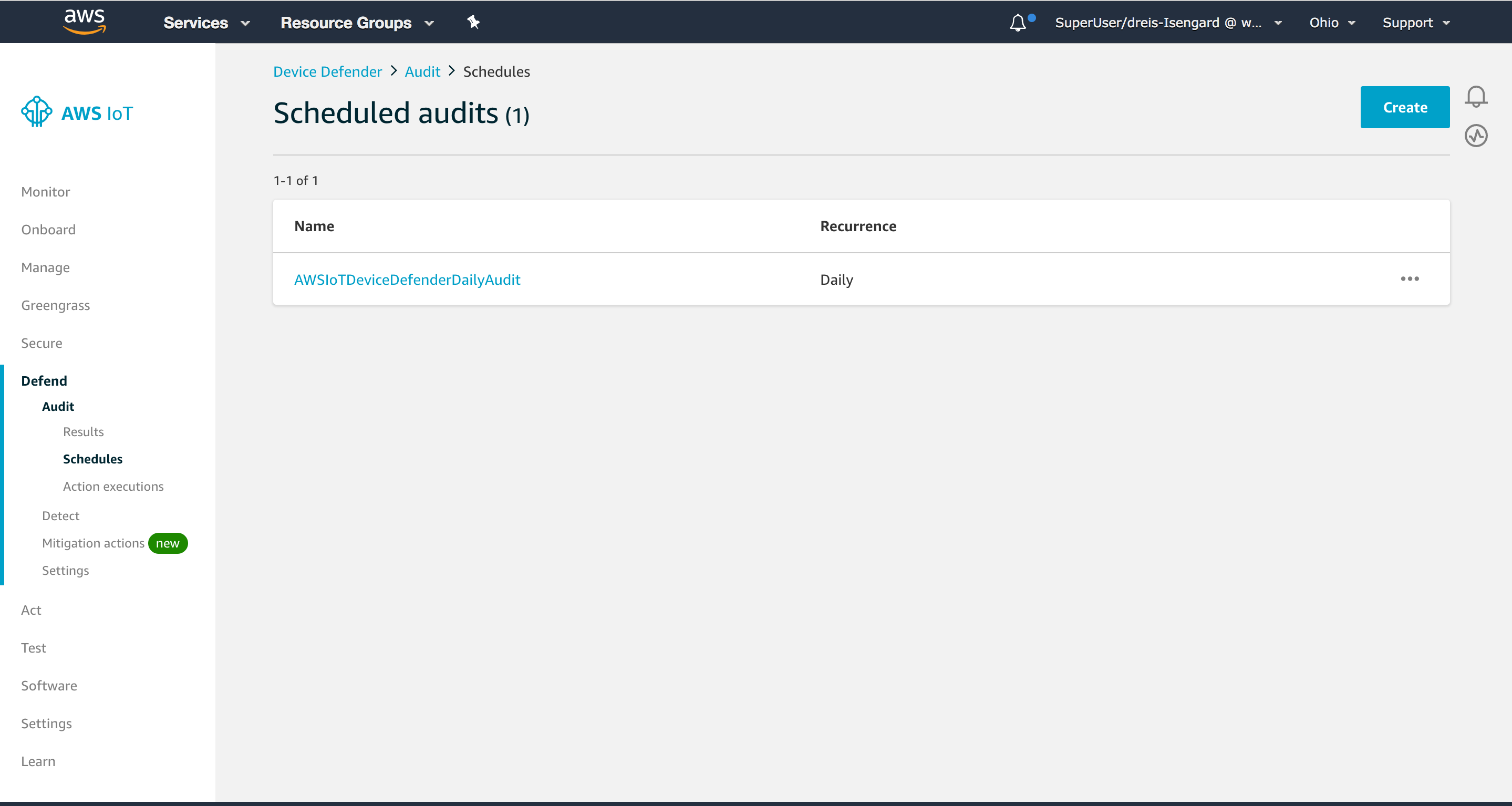Open the notifications bell in top bar
This screenshot has width=1512, height=806.
[x=1018, y=23]
